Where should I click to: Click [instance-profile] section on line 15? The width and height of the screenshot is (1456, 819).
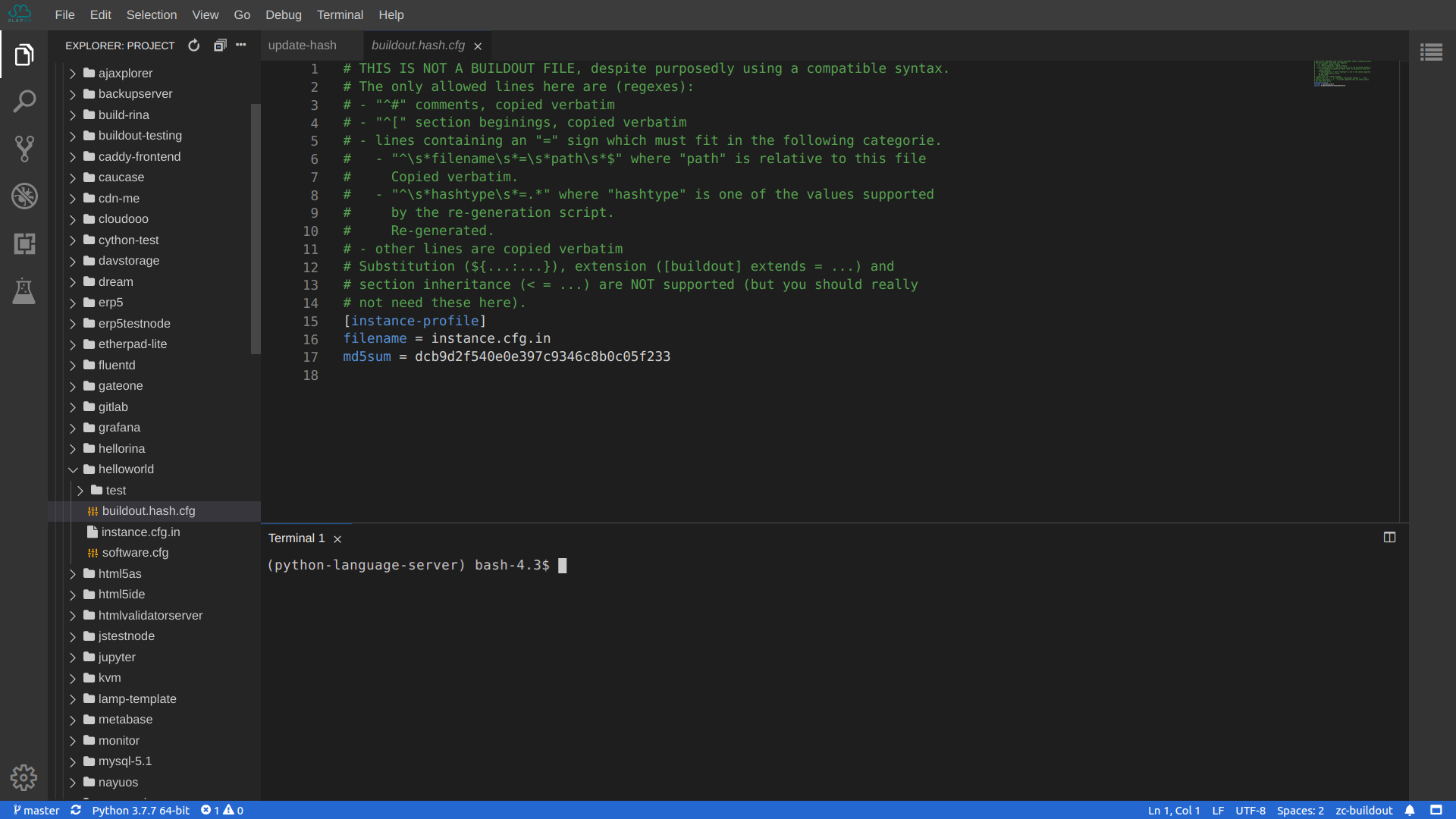(x=415, y=321)
